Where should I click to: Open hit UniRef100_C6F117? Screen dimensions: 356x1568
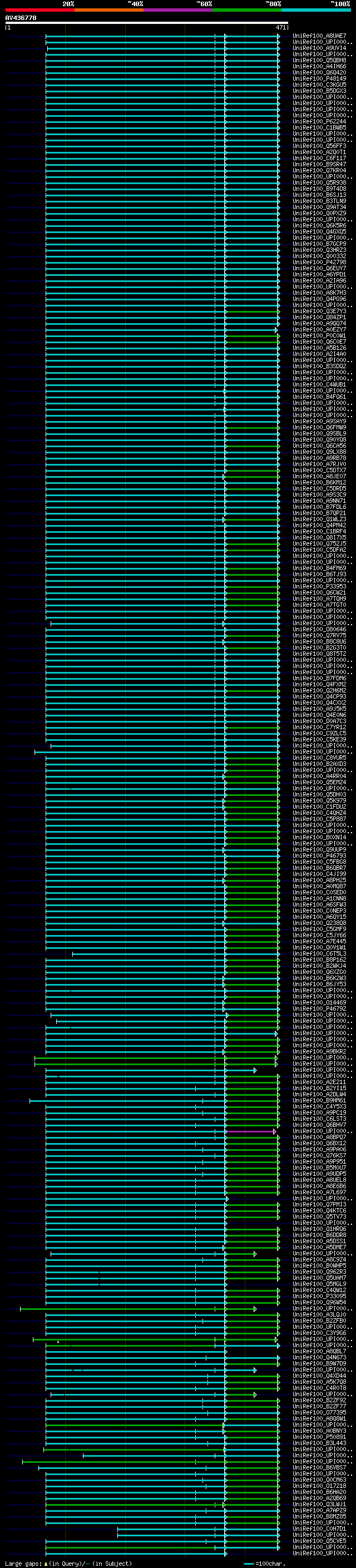point(319,159)
